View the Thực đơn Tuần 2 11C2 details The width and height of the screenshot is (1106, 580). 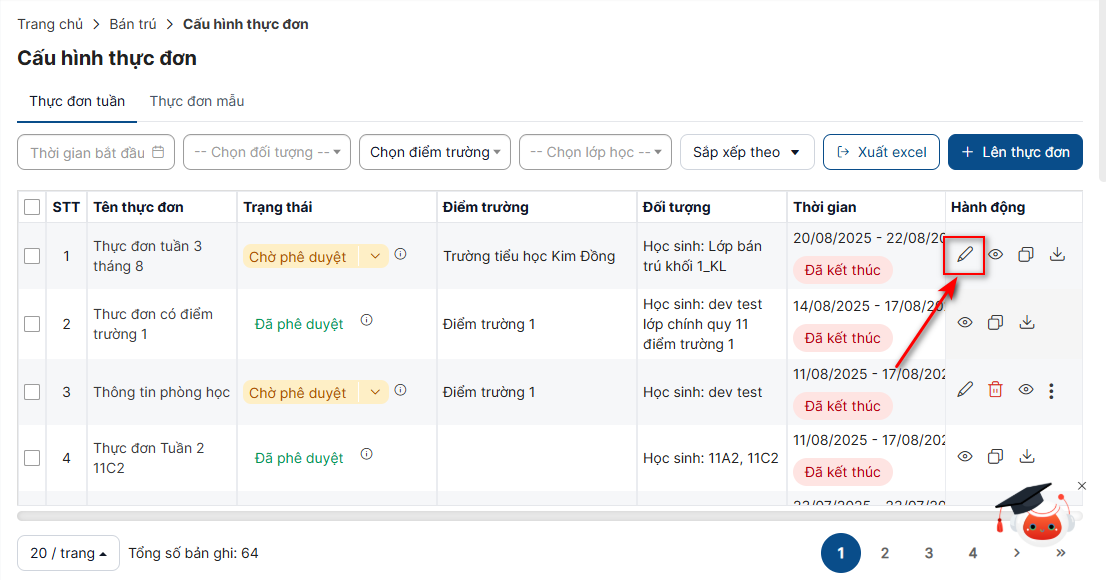tap(965, 457)
